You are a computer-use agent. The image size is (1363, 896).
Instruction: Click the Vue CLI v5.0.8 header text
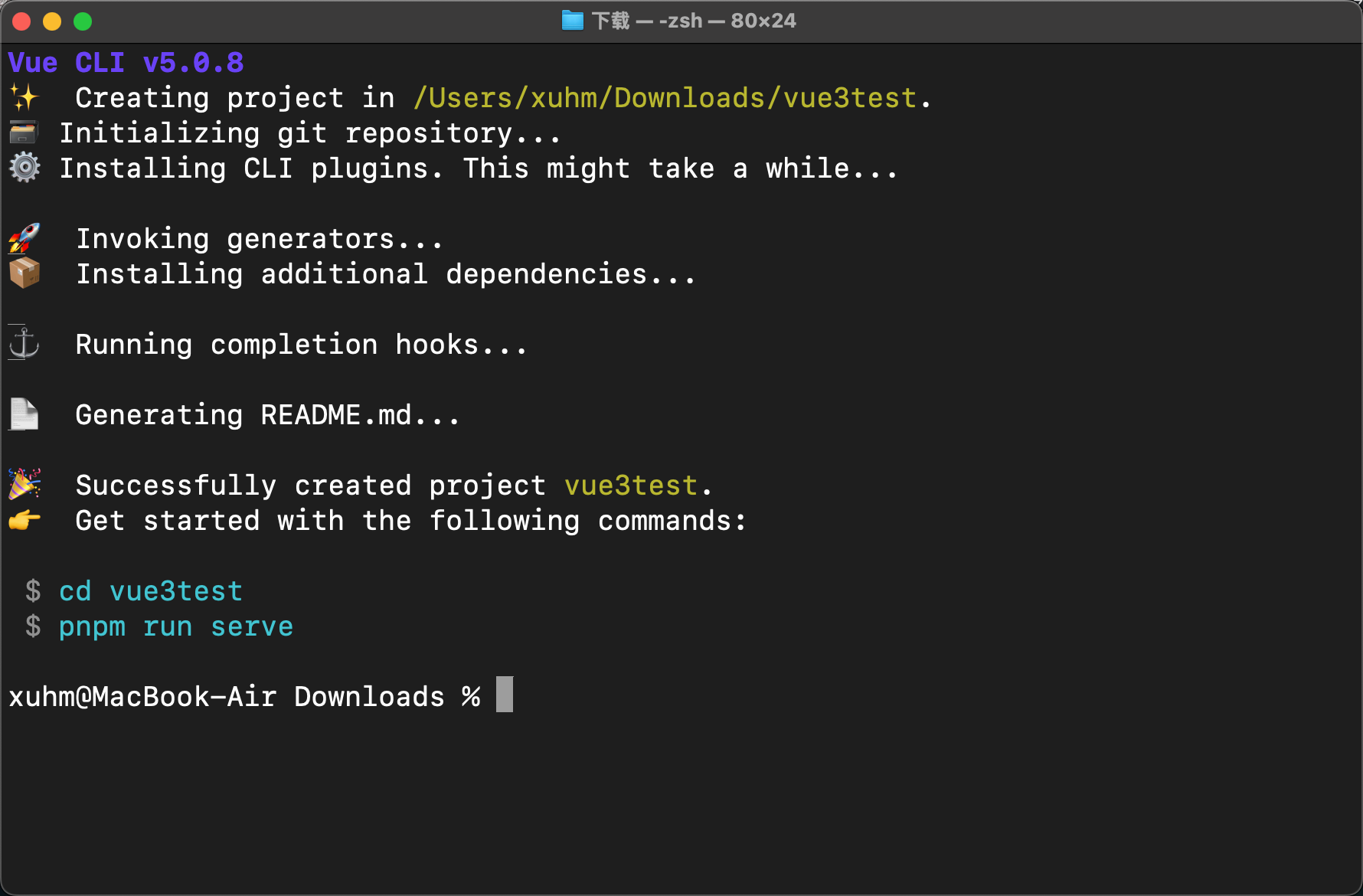point(126,63)
